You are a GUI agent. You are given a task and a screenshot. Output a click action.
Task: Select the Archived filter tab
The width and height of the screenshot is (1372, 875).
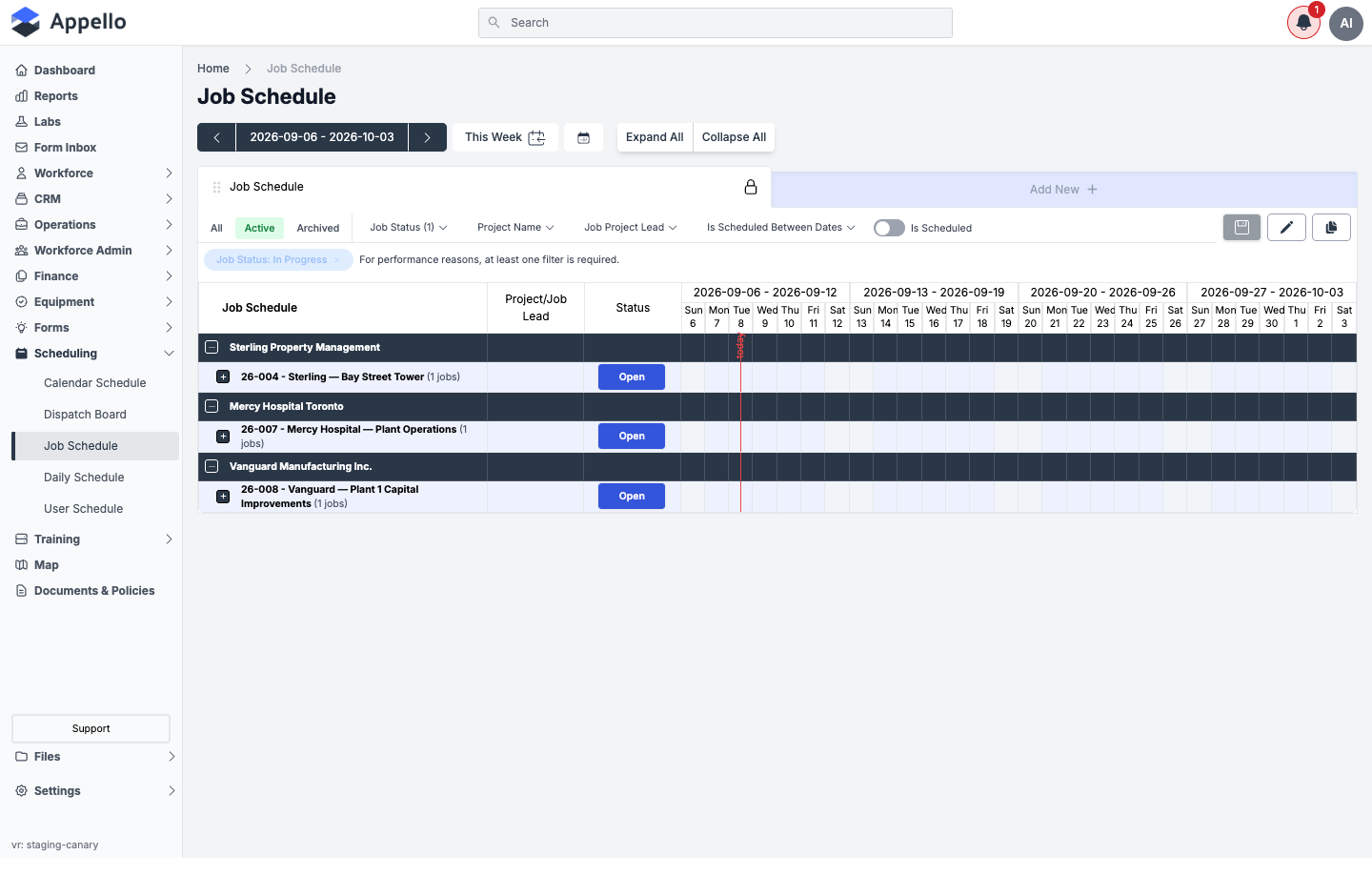318,228
